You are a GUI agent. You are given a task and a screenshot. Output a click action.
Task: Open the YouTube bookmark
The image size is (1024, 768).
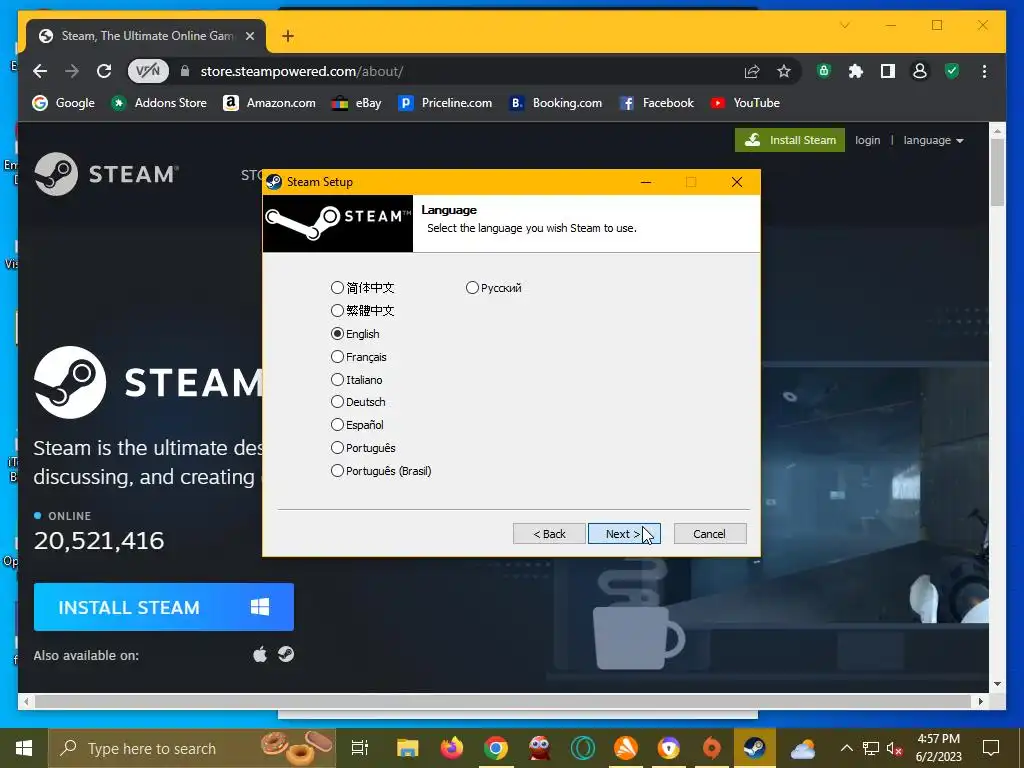pos(744,103)
